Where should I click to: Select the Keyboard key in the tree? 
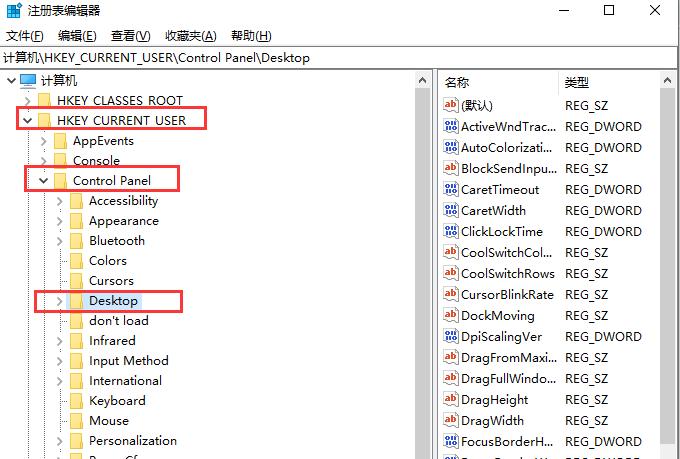click(117, 401)
